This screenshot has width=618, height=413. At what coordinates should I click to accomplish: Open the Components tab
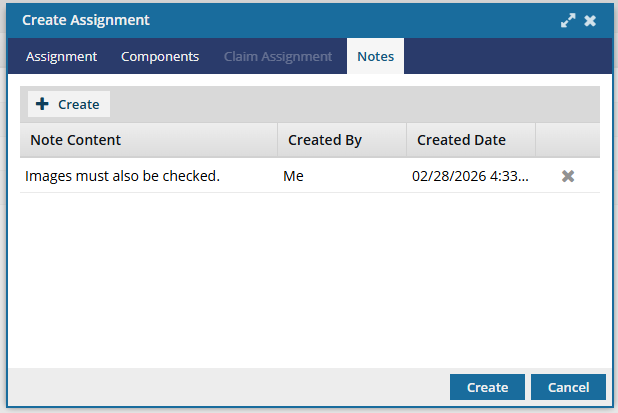(x=160, y=57)
